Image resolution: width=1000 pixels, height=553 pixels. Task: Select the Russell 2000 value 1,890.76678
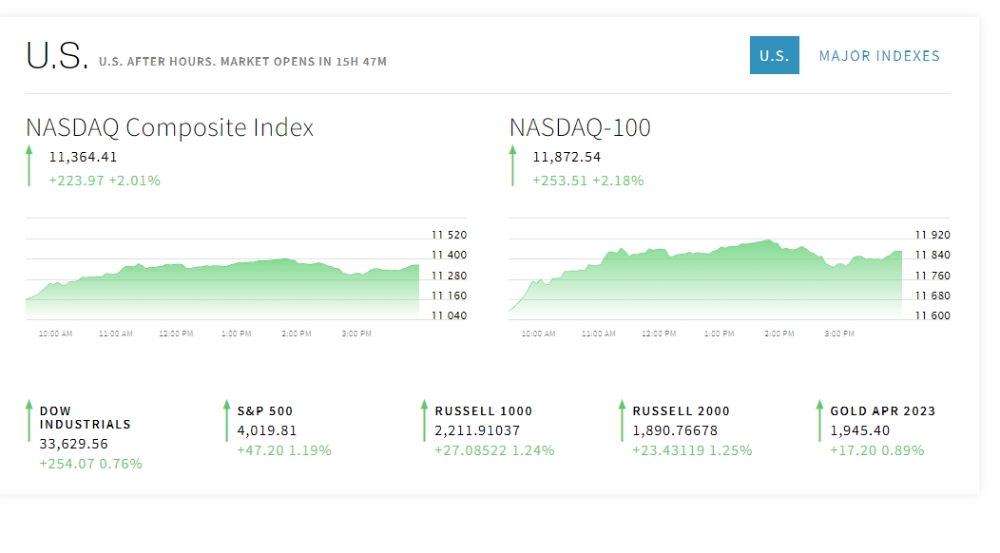(675, 431)
